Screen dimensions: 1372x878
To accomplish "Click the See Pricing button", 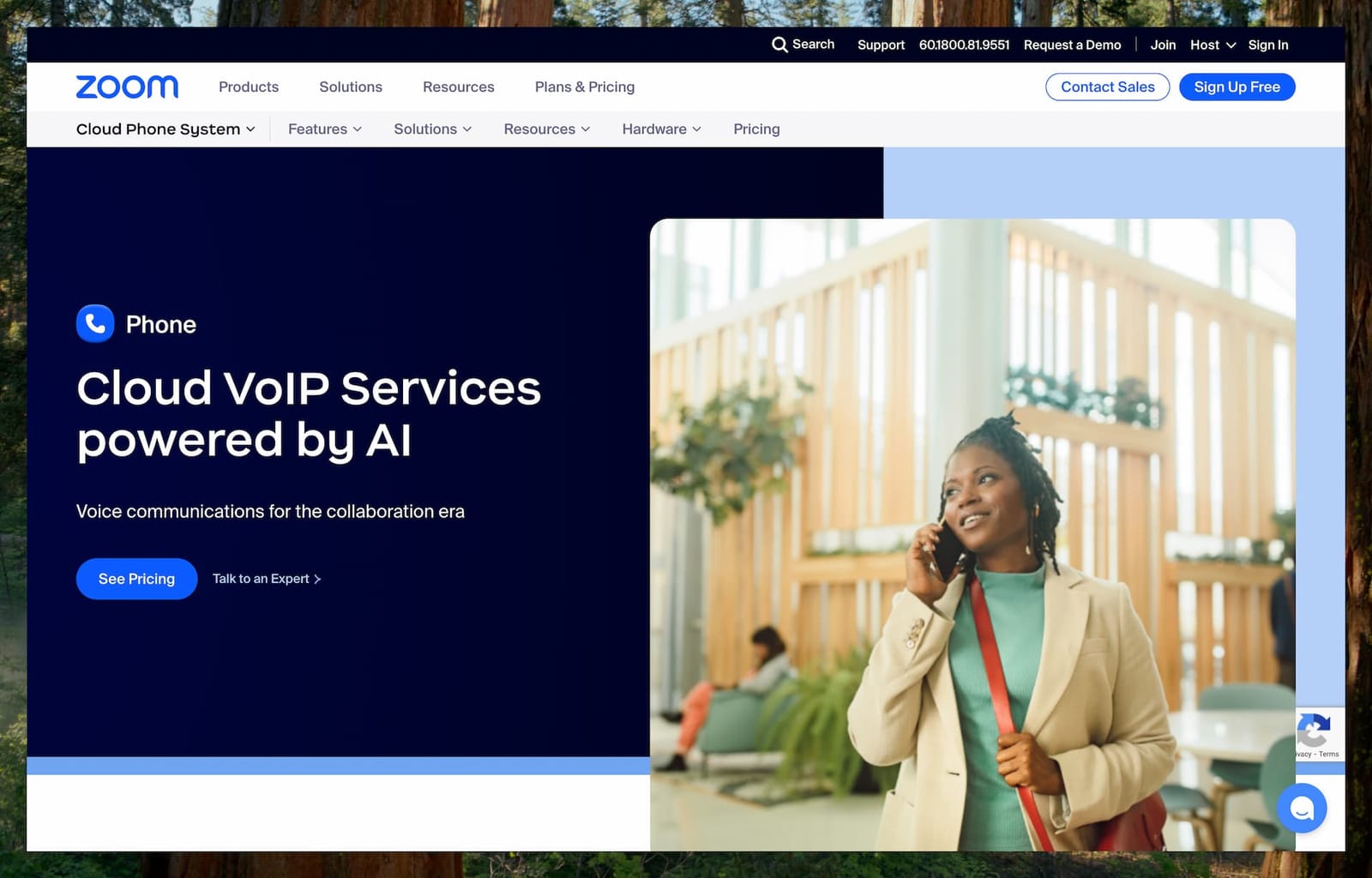I will pos(136,579).
